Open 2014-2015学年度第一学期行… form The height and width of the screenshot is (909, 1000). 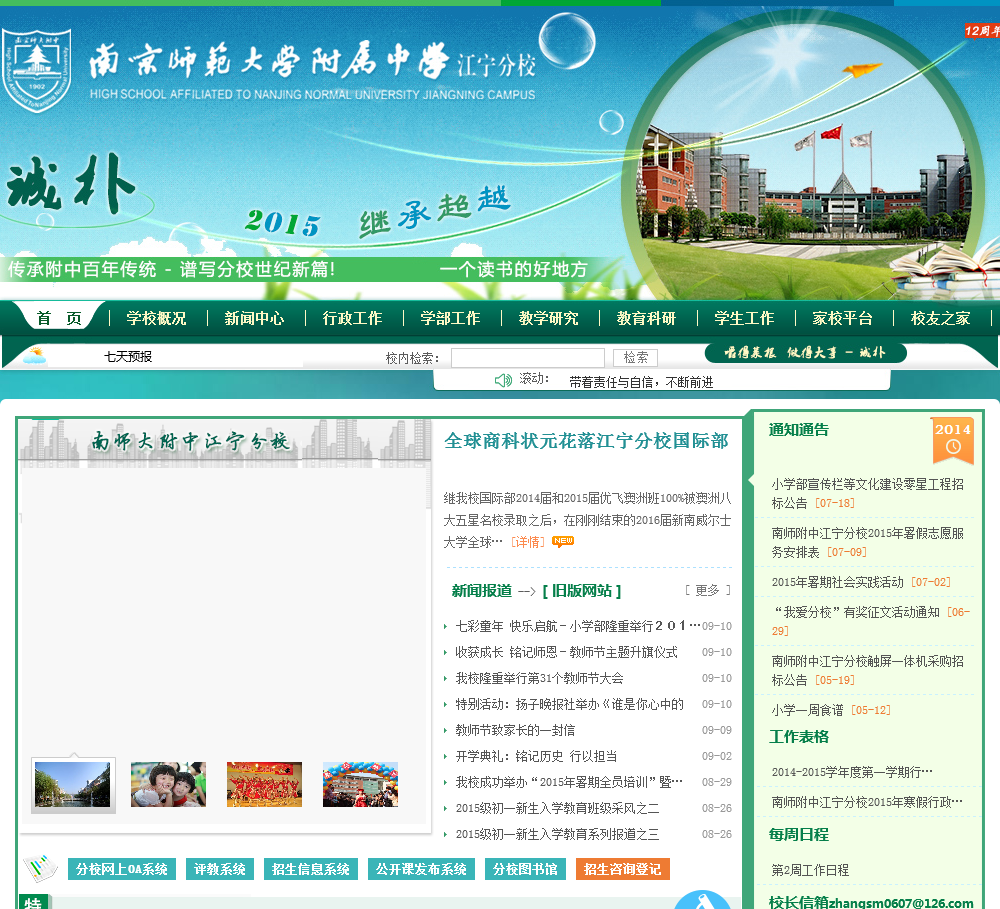(x=852, y=772)
